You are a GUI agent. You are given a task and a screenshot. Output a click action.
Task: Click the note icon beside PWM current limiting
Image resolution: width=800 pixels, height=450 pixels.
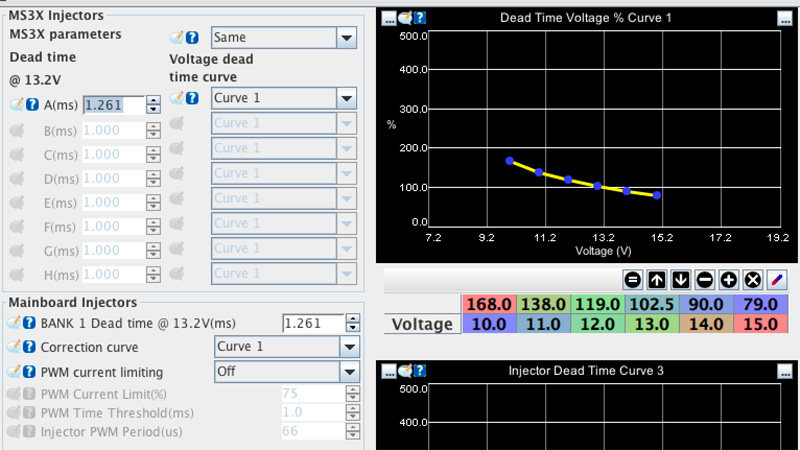coord(15,372)
